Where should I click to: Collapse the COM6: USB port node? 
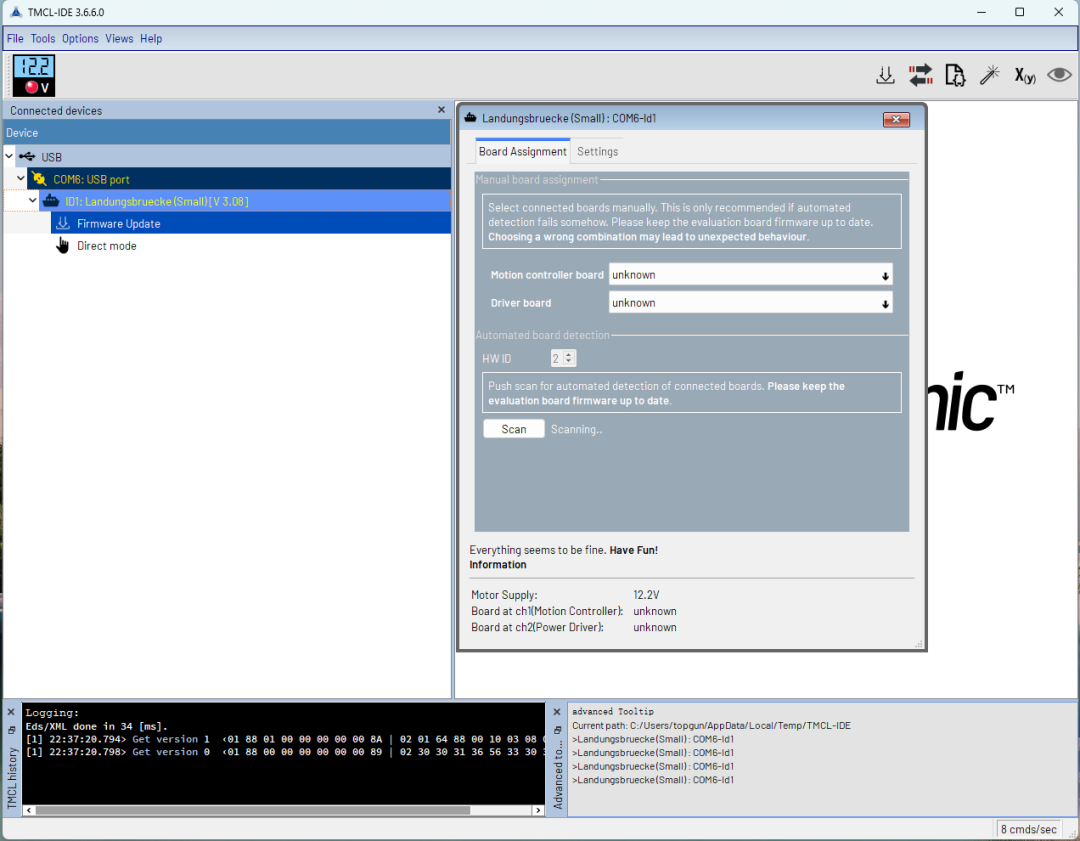pos(21,178)
